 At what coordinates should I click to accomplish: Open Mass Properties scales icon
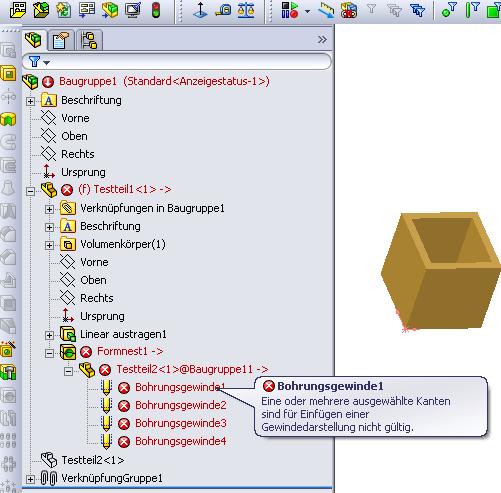(x=246, y=10)
